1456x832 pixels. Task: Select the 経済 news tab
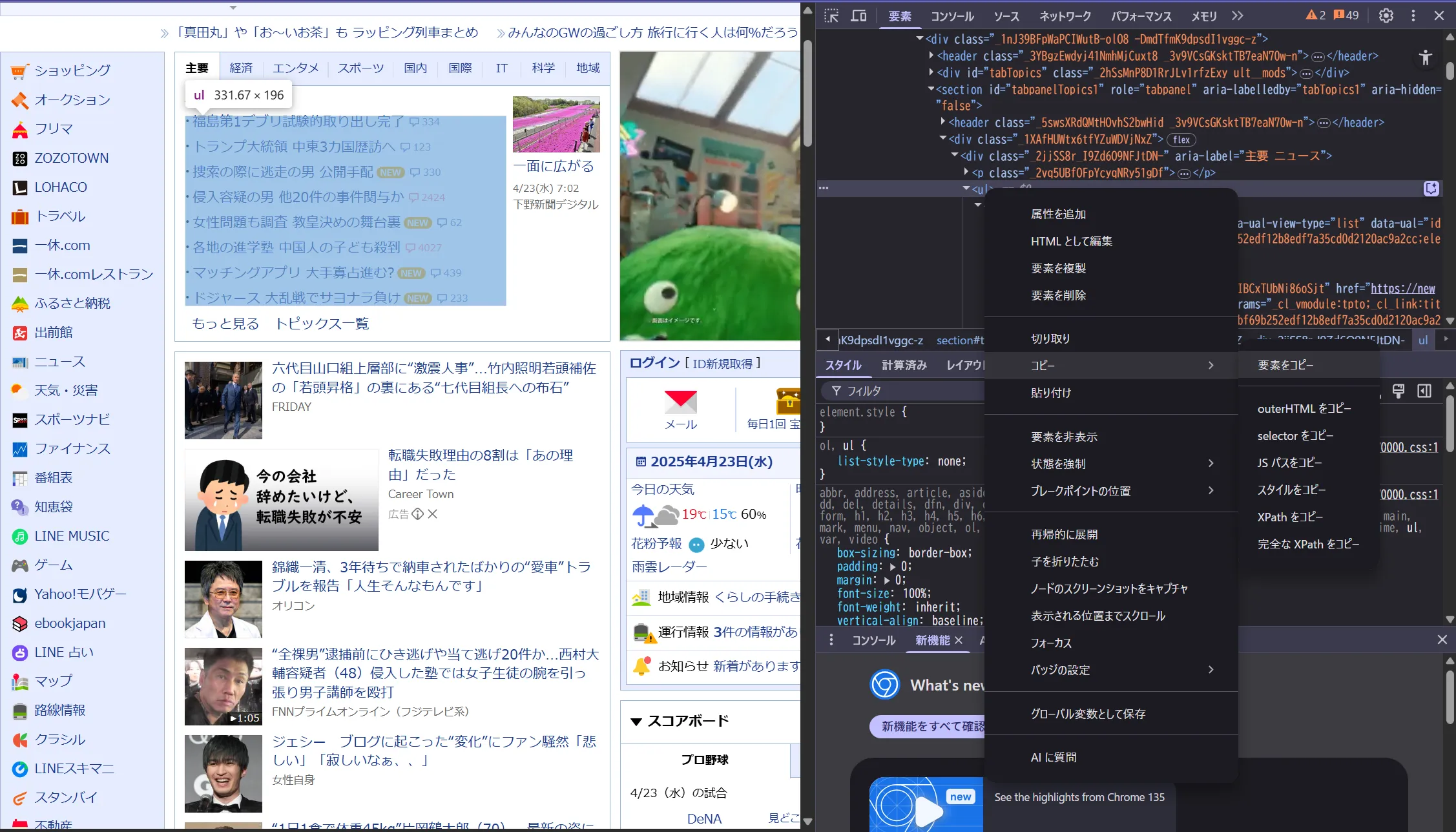click(x=241, y=68)
